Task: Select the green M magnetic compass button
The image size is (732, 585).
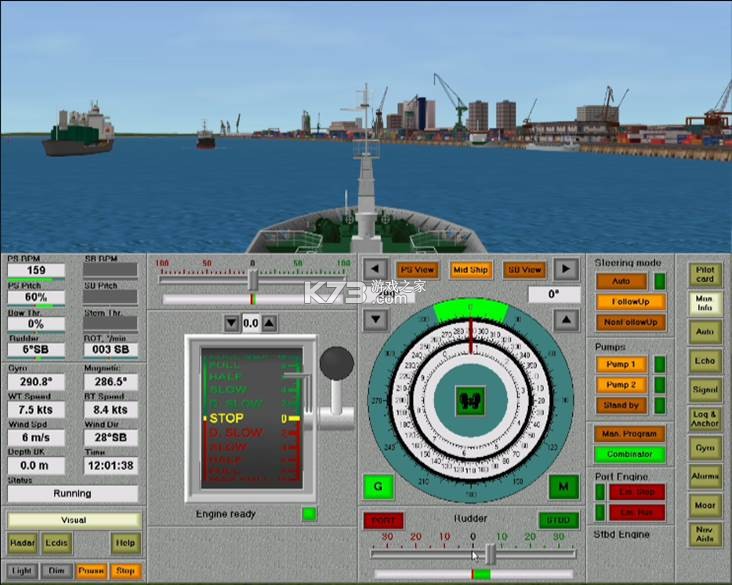Action: tap(563, 486)
